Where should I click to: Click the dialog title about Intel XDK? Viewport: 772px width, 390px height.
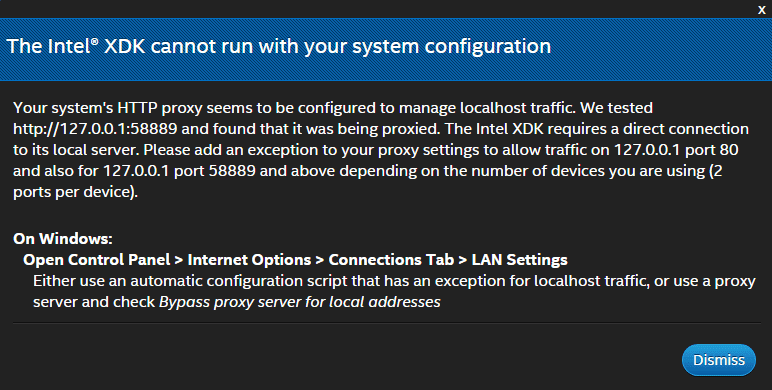click(278, 46)
